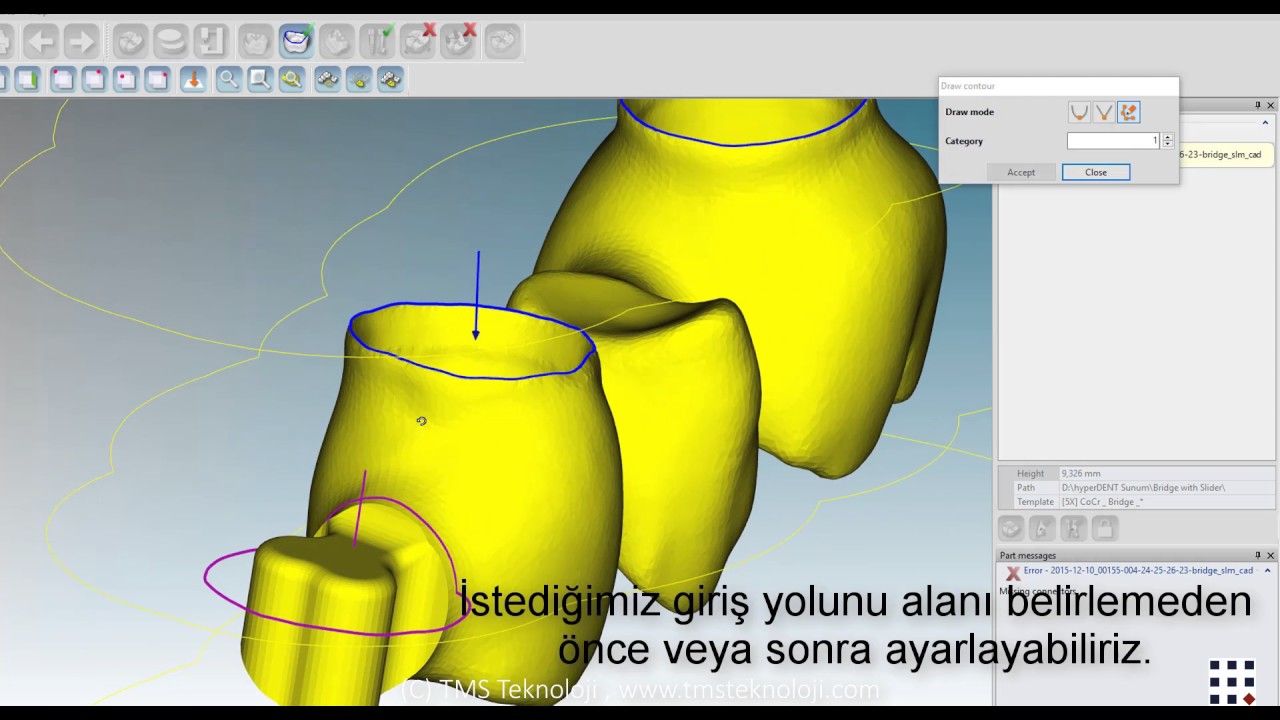Click the load part tooth icon
1280x720 pixels.
130,41
